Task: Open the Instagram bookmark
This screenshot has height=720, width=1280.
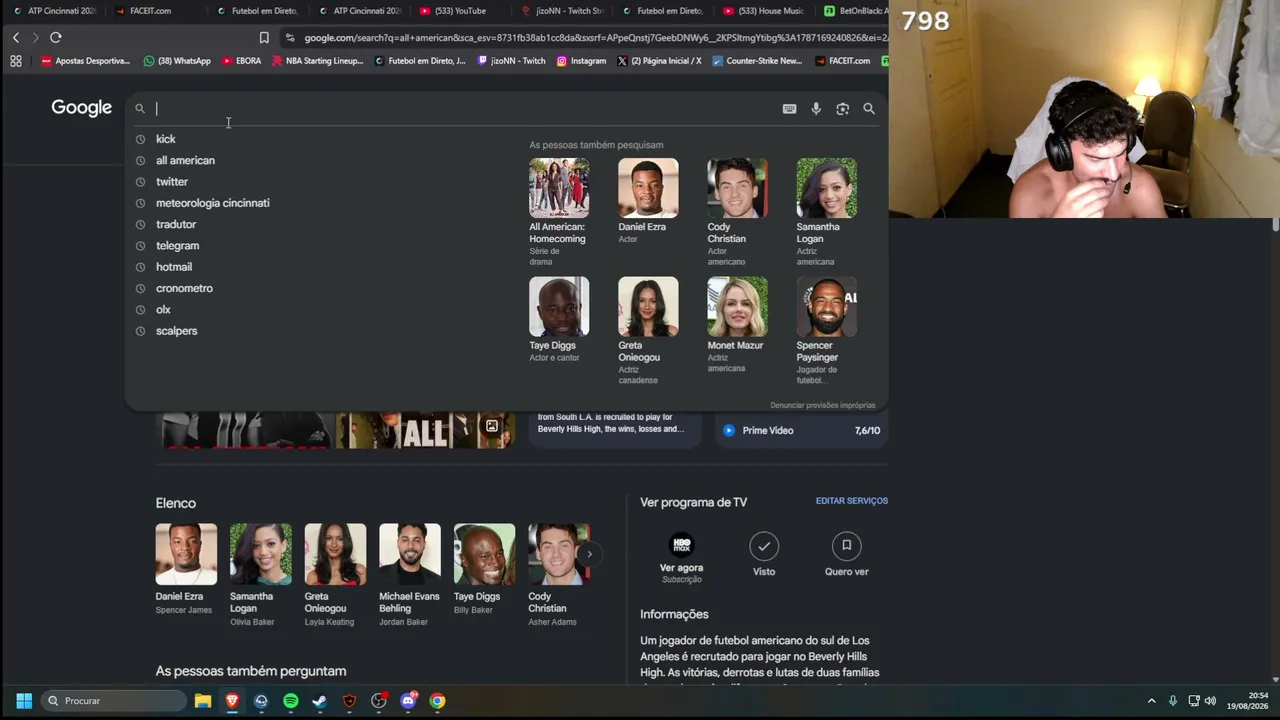Action: coord(581,61)
